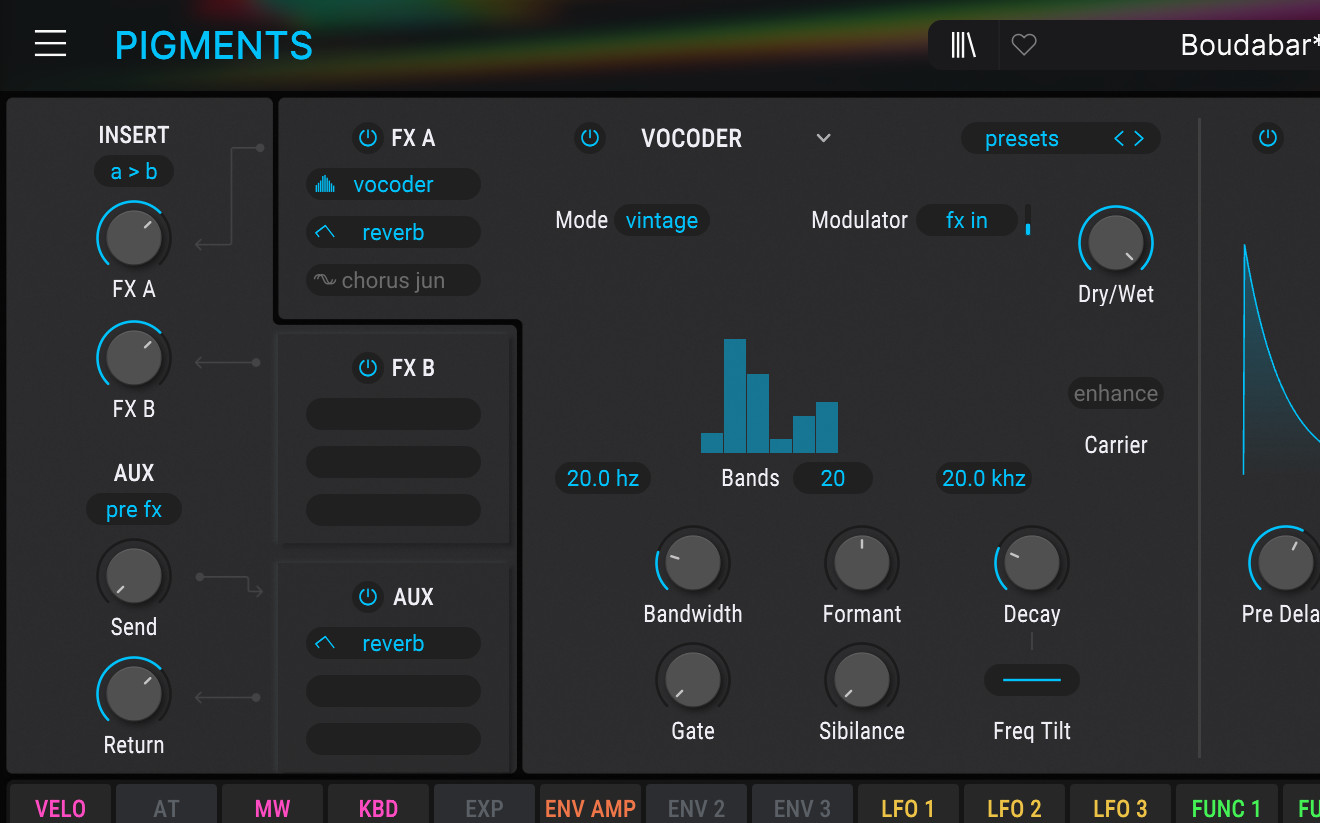Click the Sibilance knob

(x=862, y=680)
